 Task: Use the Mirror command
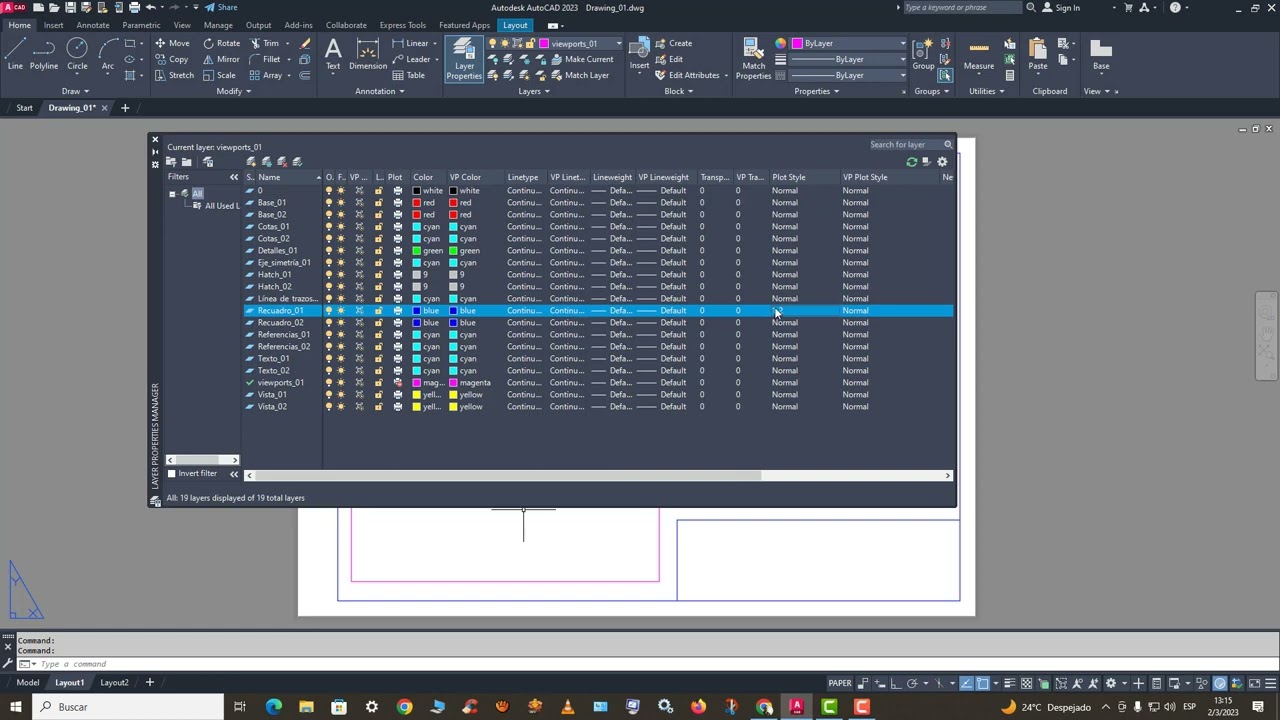tap(222, 59)
